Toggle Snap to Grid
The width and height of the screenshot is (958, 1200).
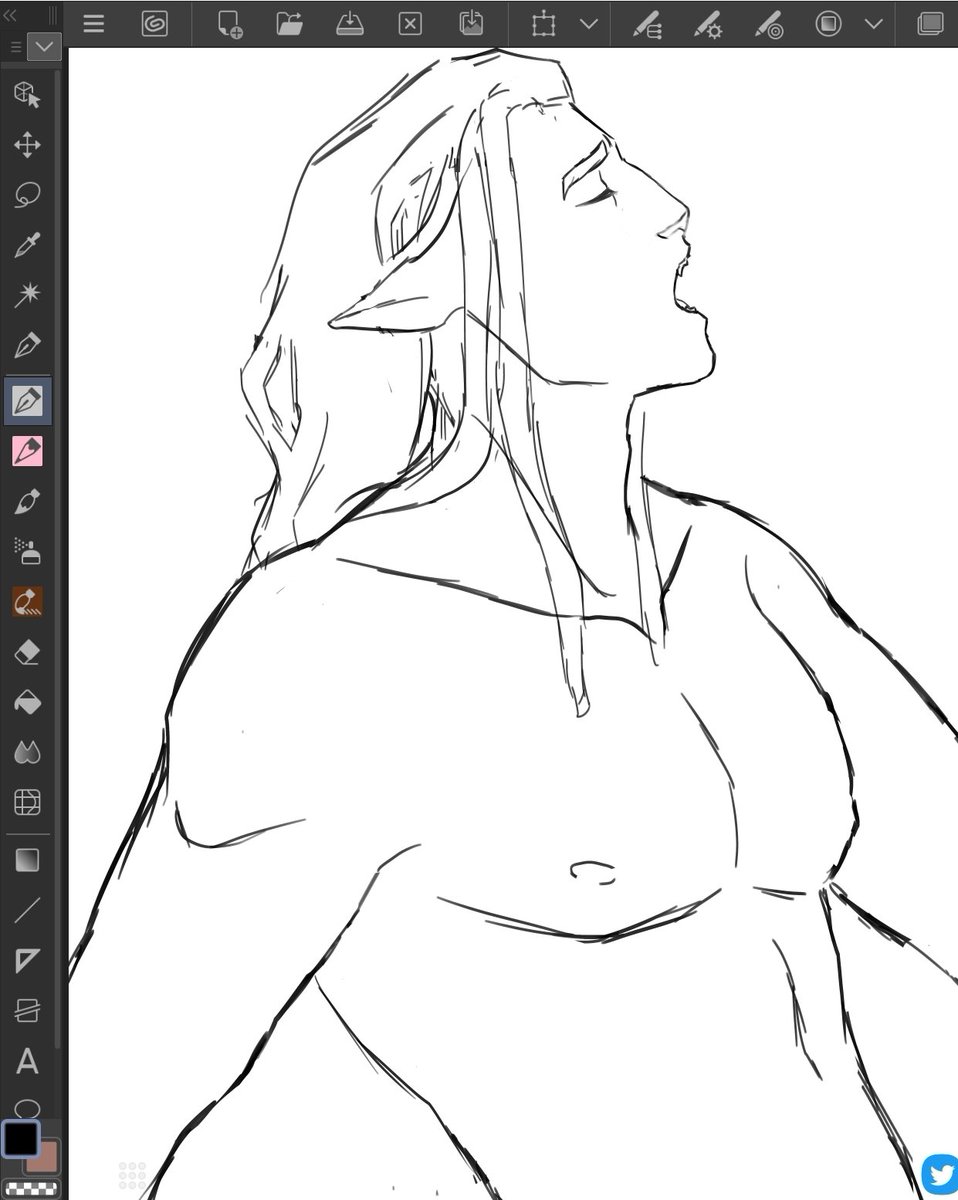[x=768, y=24]
